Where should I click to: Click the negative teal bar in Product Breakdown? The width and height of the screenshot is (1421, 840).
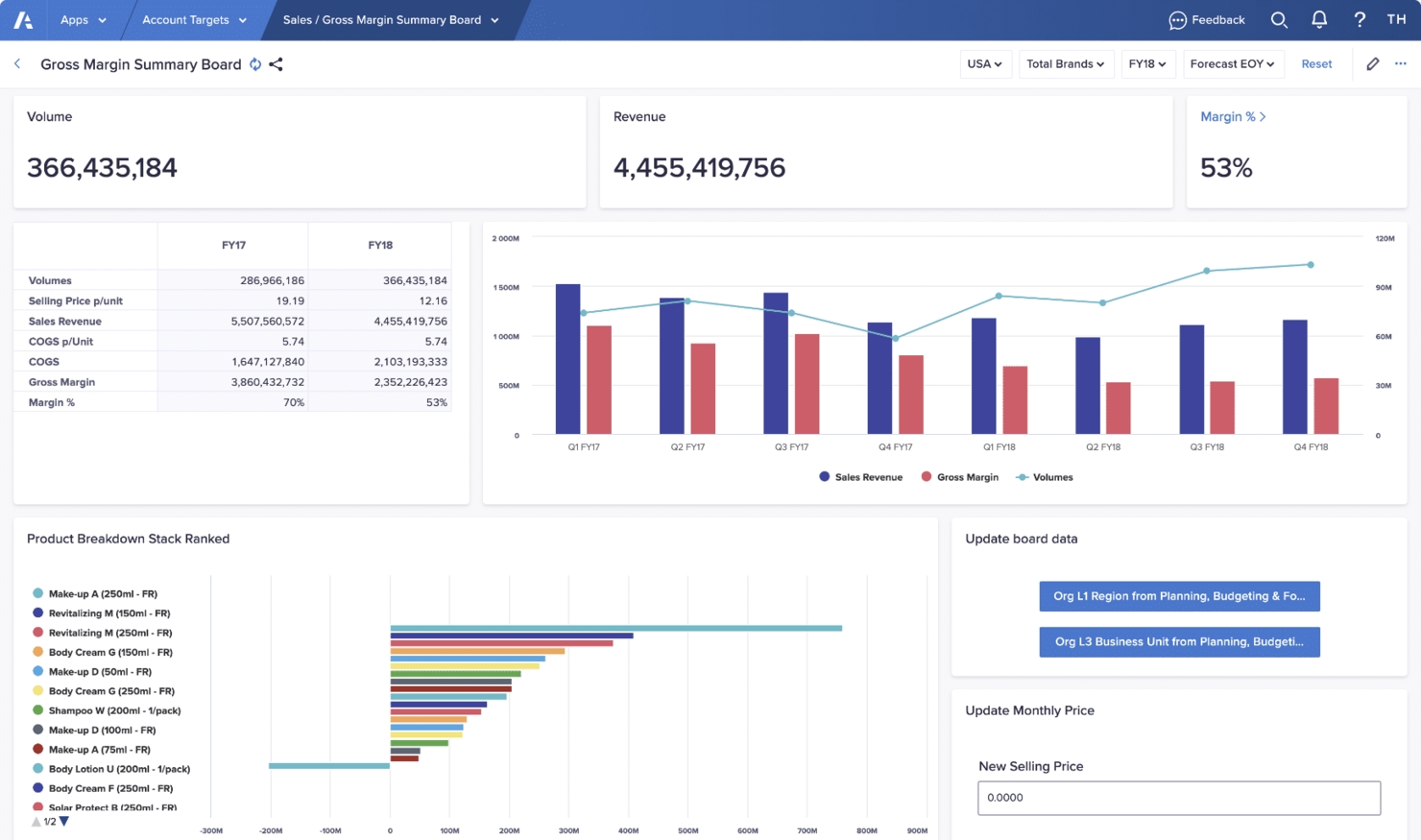tap(329, 765)
